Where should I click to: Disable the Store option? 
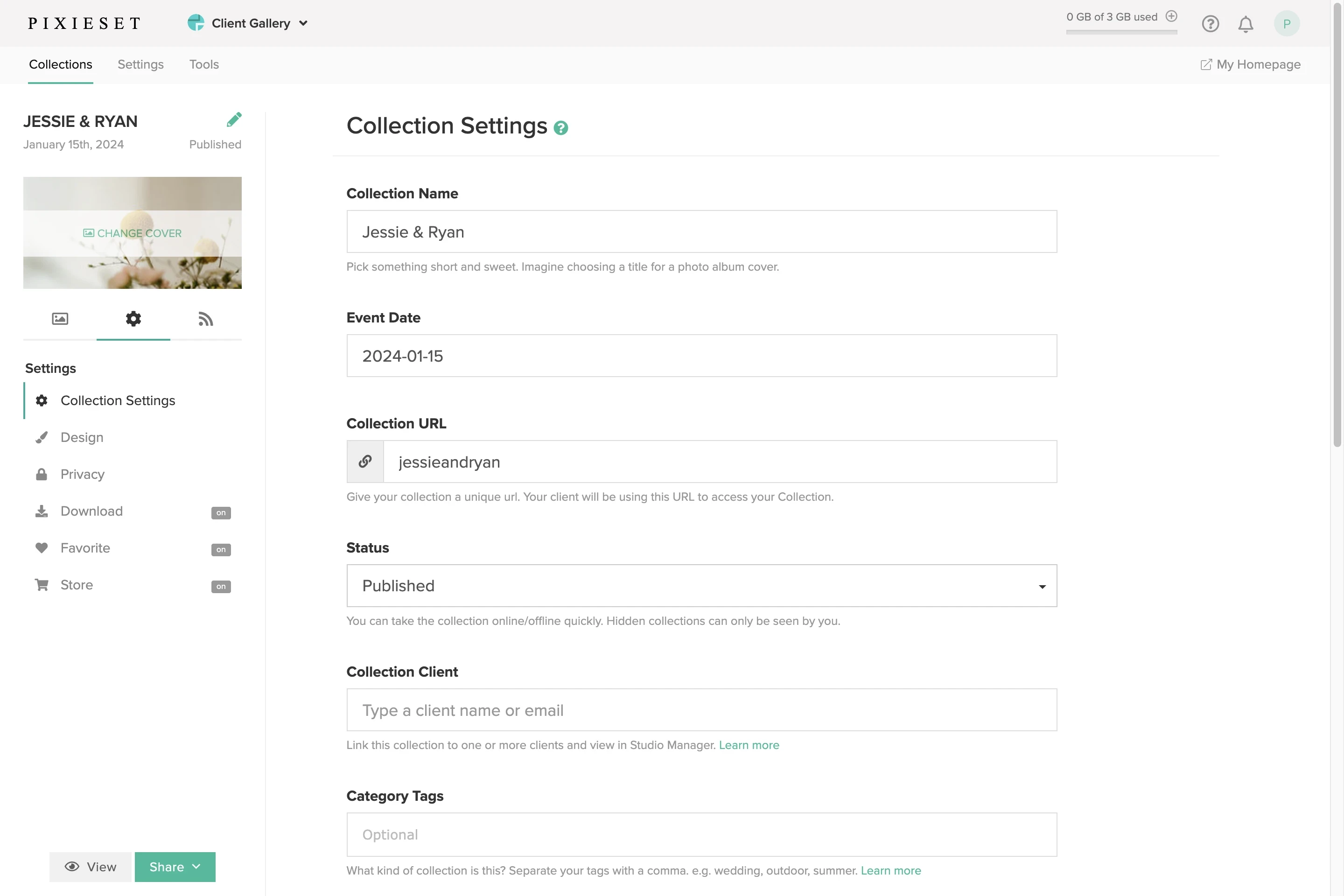(x=221, y=586)
